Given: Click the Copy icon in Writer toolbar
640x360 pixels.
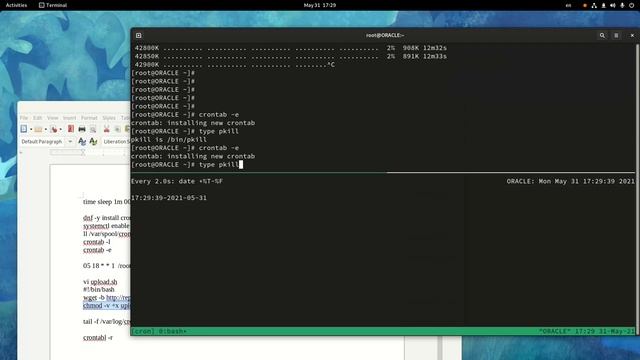Looking at the screenshot, I should (x=118, y=129).
